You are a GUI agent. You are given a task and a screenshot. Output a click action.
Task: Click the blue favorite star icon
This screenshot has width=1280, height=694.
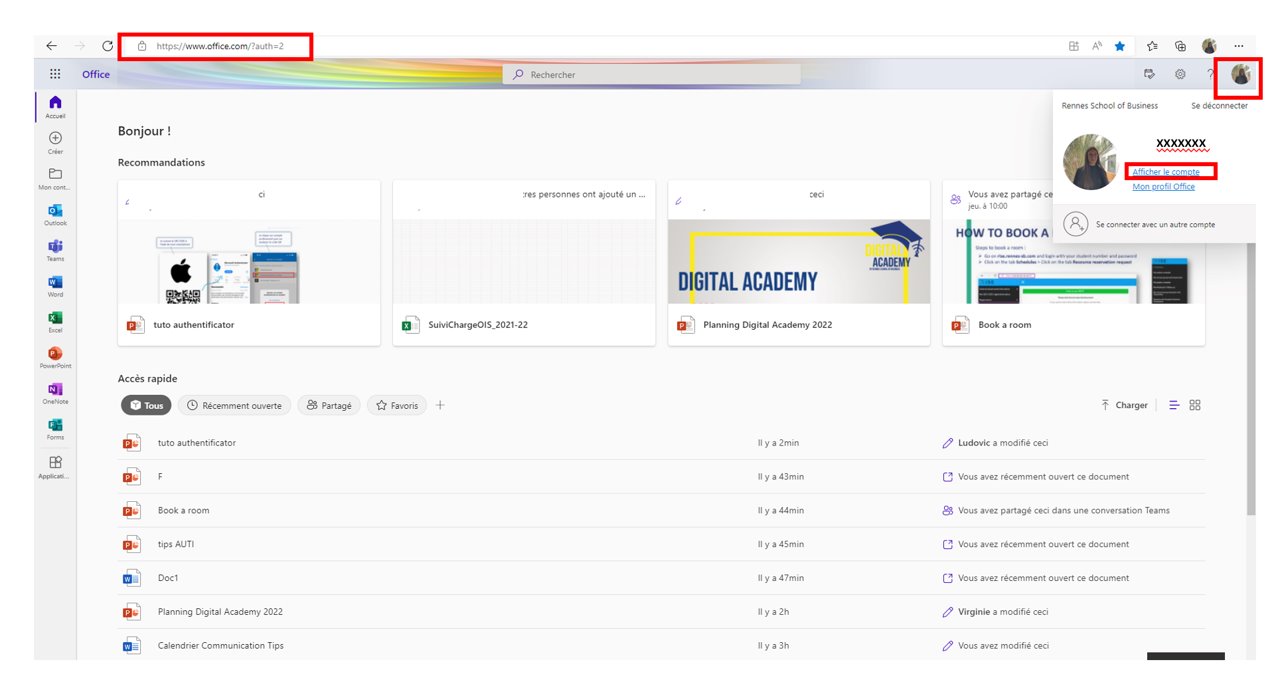click(x=1120, y=46)
